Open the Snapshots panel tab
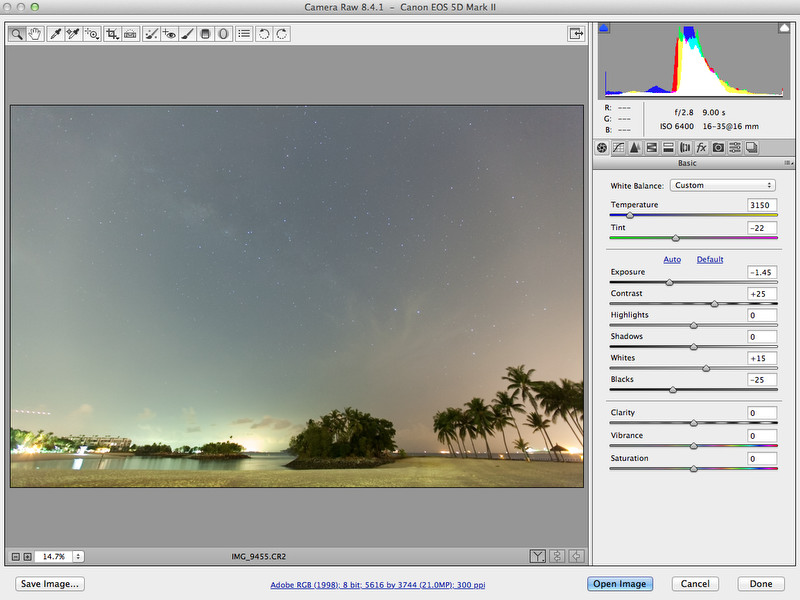800x600 pixels. point(752,147)
